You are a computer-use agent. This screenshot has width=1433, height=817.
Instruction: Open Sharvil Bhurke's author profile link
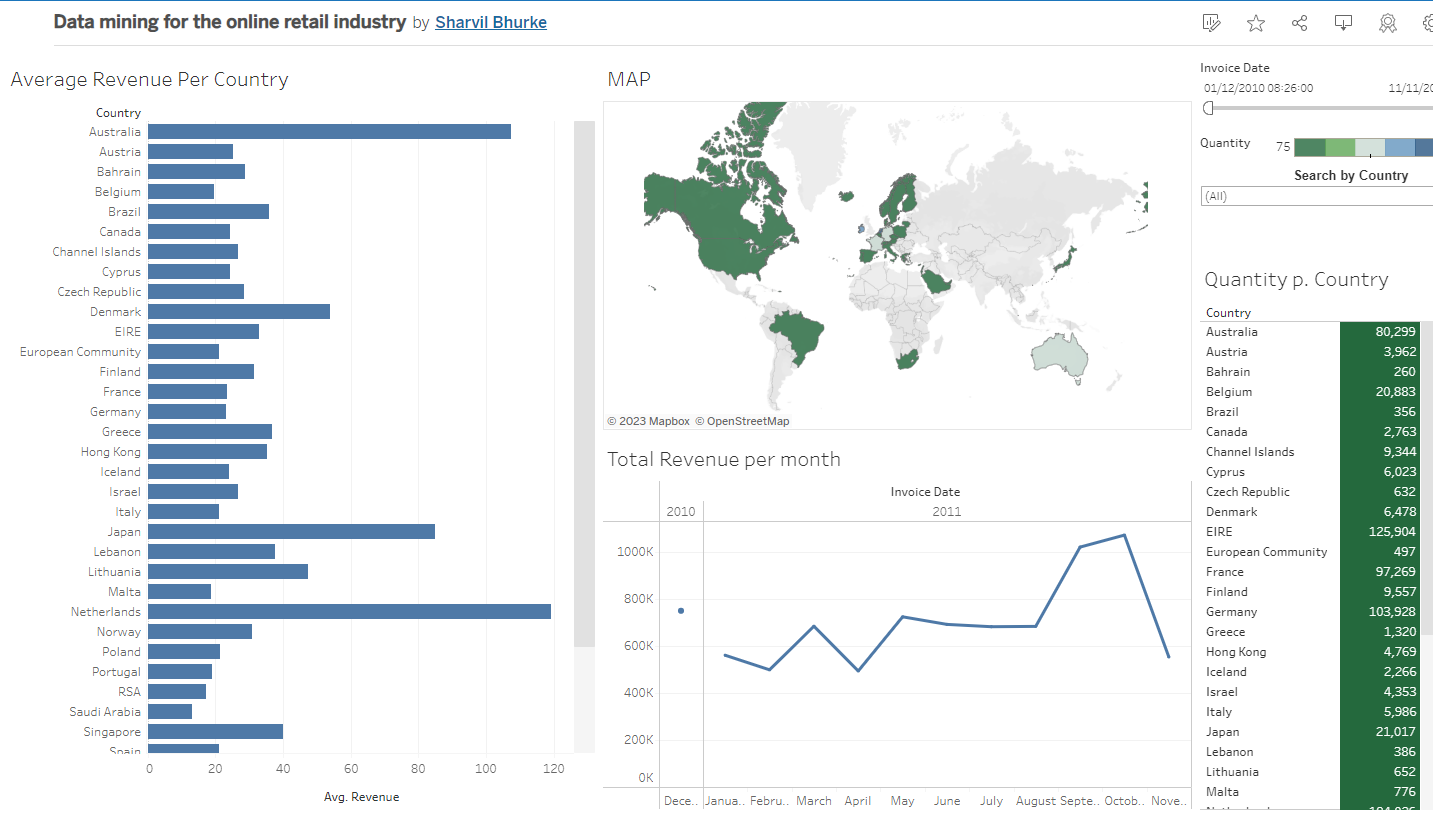point(490,22)
